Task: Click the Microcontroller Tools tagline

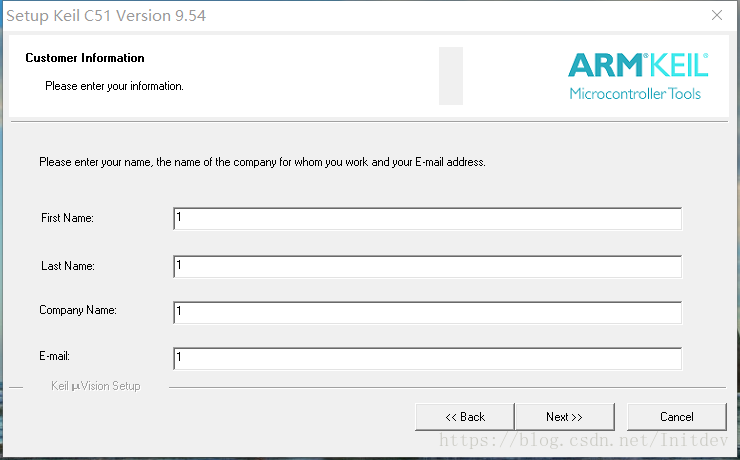Action: click(x=635, y=94)
